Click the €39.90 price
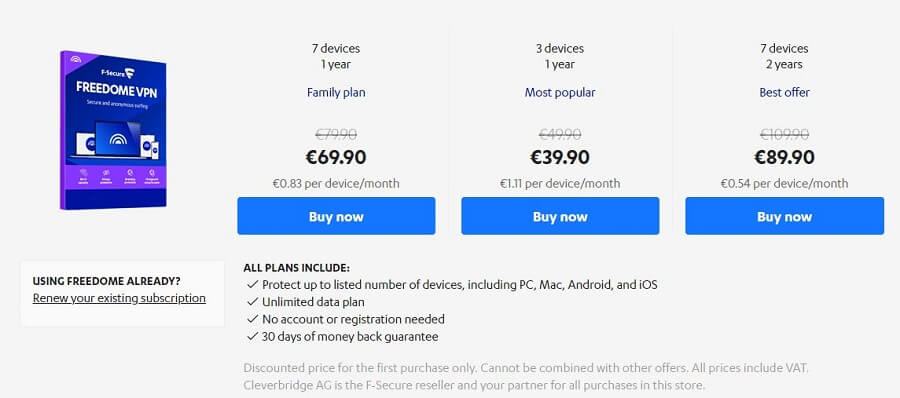 (560, 157)
